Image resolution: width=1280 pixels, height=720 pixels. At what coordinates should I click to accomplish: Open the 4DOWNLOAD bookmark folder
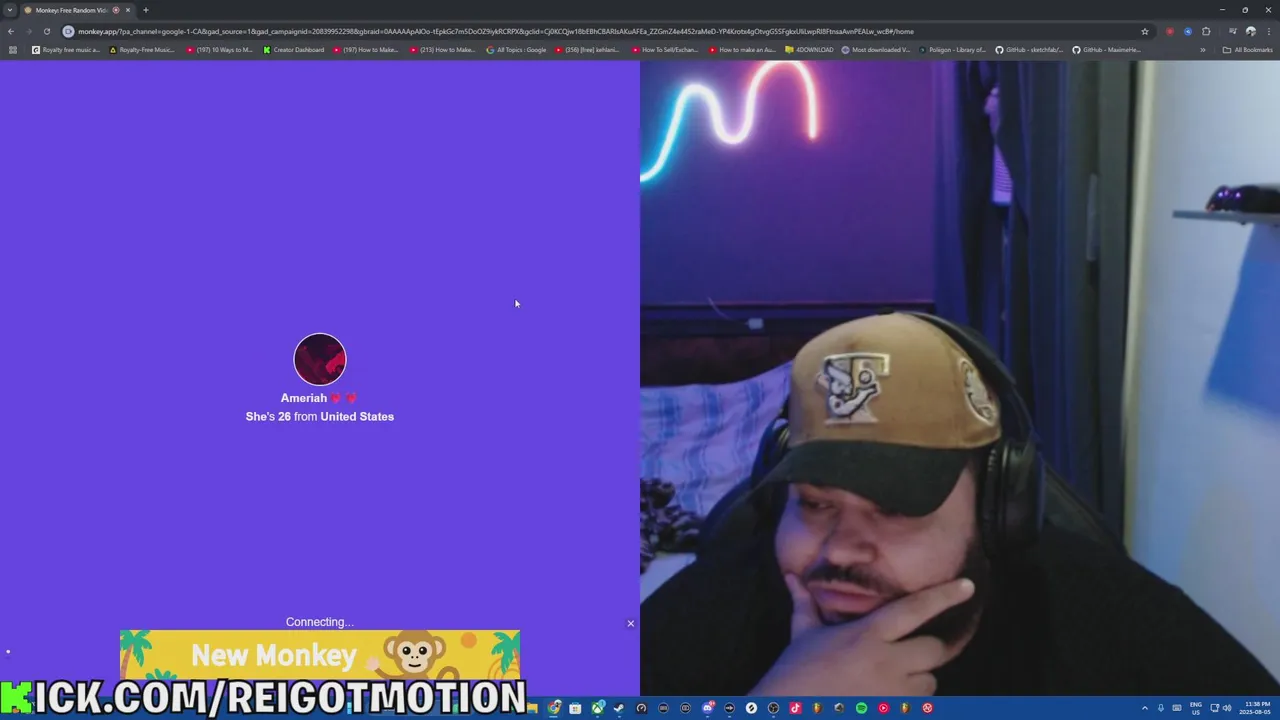point(810,50)
